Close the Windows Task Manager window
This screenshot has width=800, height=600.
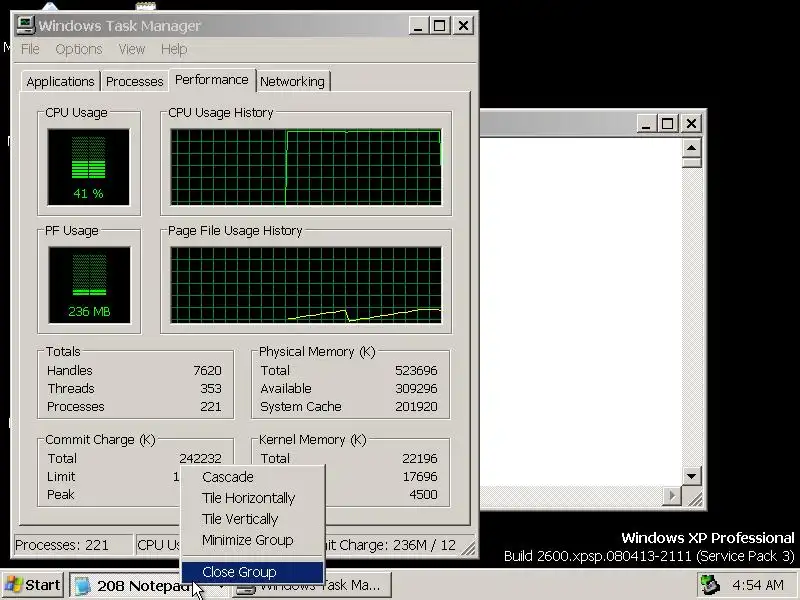(464, 26)
